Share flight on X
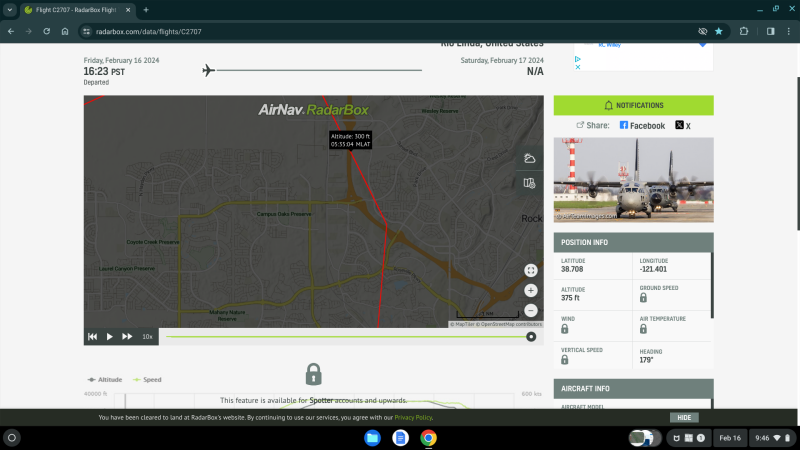Viewport: 800px width, 450px height. (683, 126)
